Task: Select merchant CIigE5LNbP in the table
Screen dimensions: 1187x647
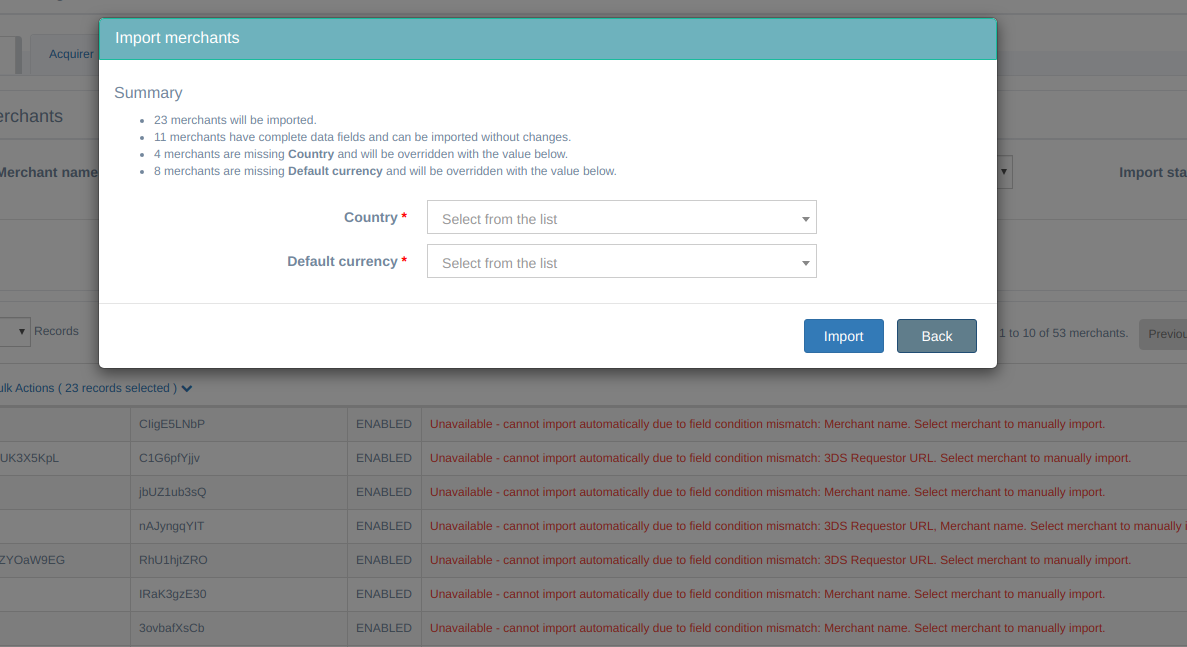Action: (x=172, y=424)
